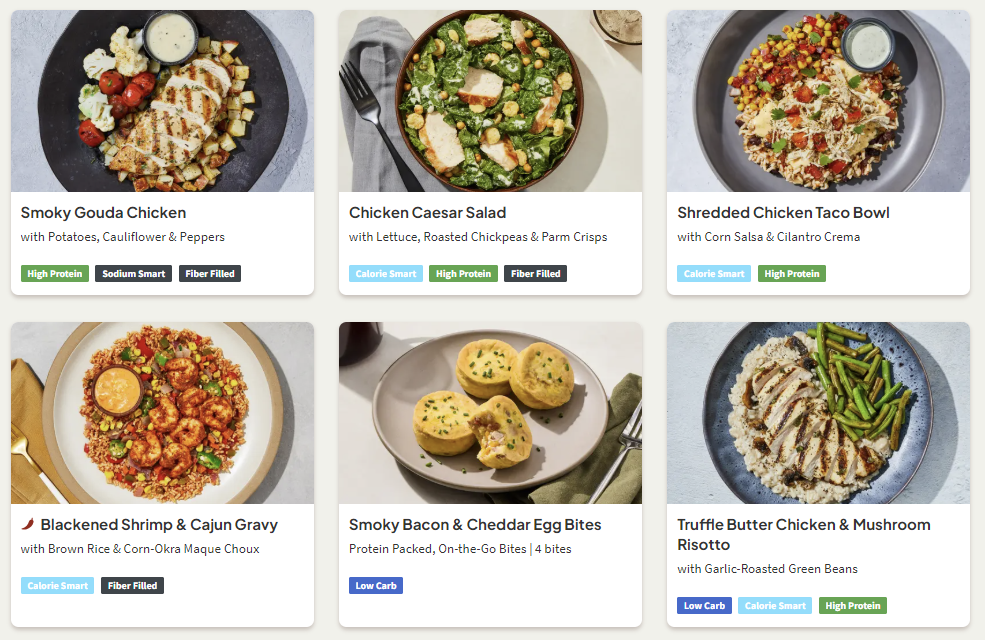Click Sodium Smart tag on Smoky Gouda Chicken
This screenshot has width=985, height=640.
134,273
